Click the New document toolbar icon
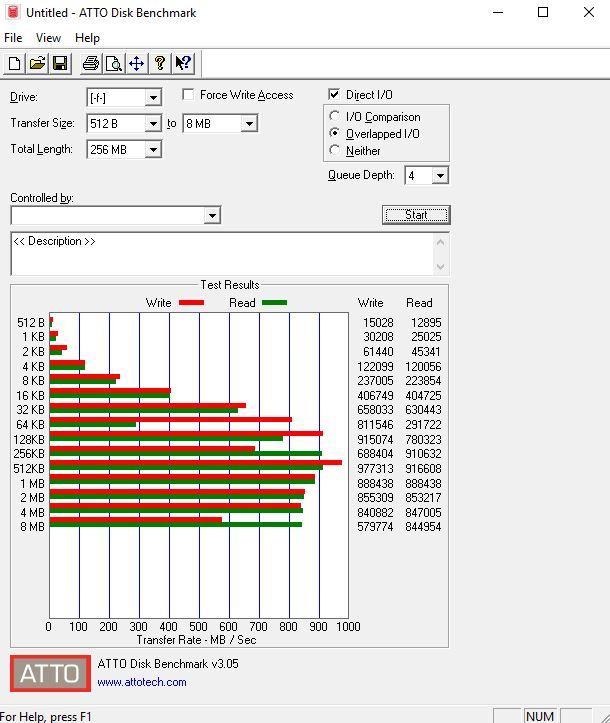 [14, 63]
